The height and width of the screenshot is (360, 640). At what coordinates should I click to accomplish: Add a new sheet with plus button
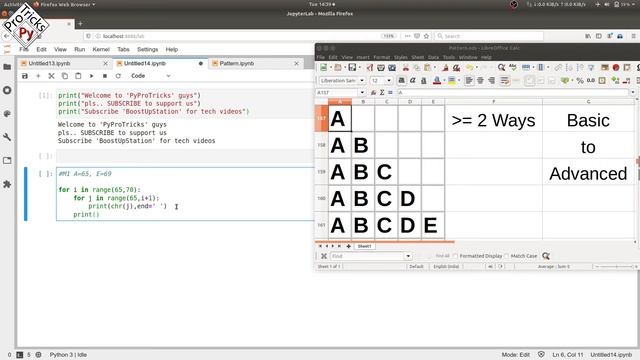(348, 246)
